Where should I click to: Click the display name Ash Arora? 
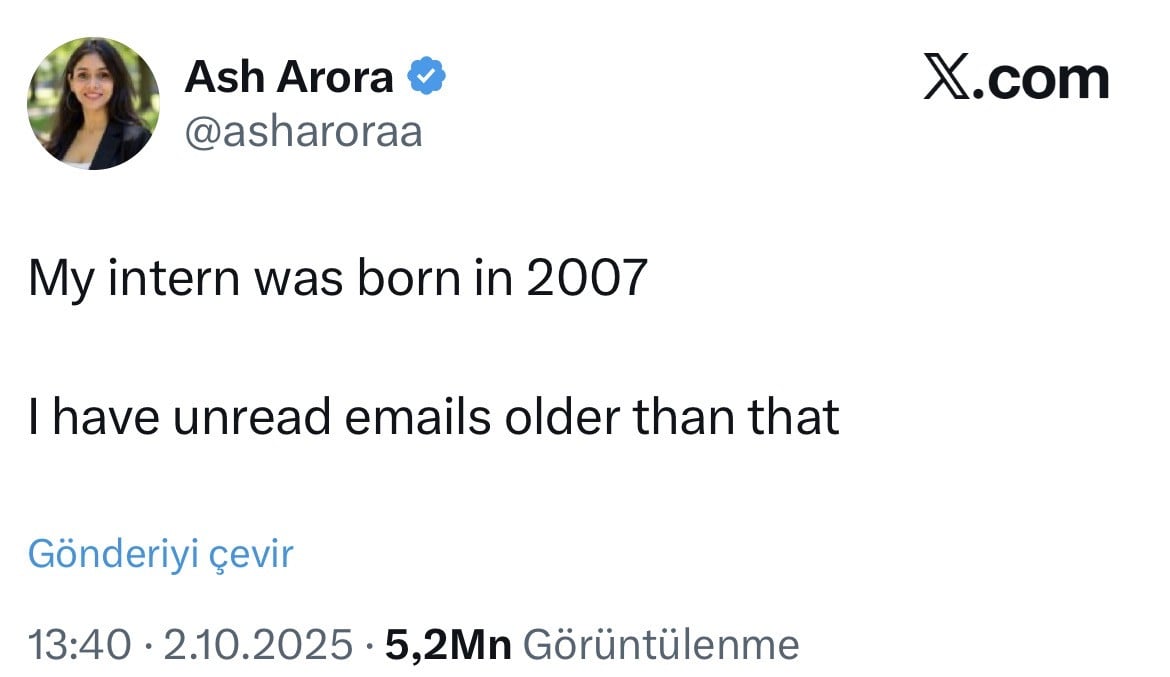point(288,77)
